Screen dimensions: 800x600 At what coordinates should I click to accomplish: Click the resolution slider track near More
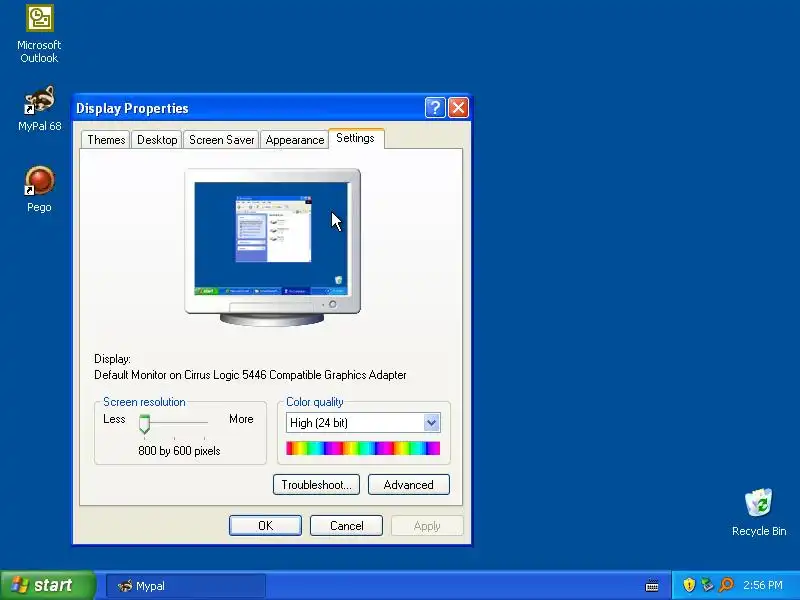point(203,422)
